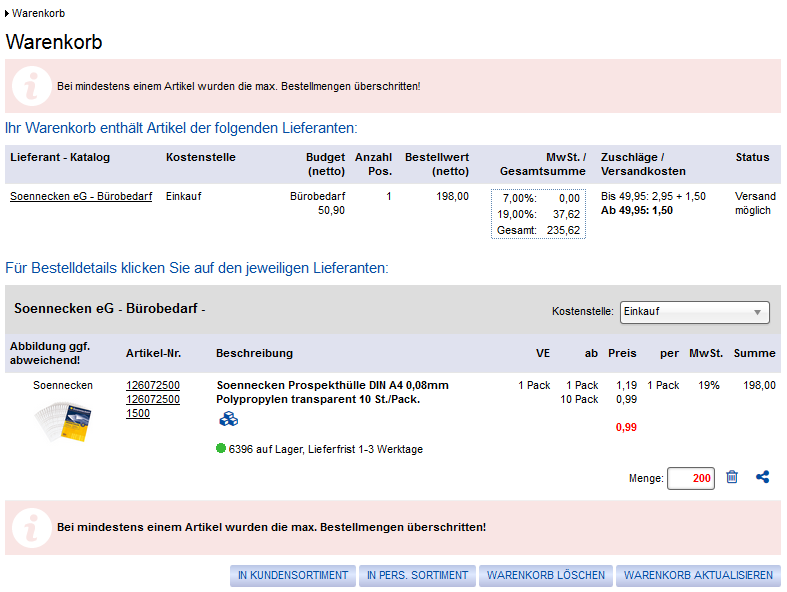Open the second 126072500 article number link
This screenshot has width=787, height=592.
153,399
